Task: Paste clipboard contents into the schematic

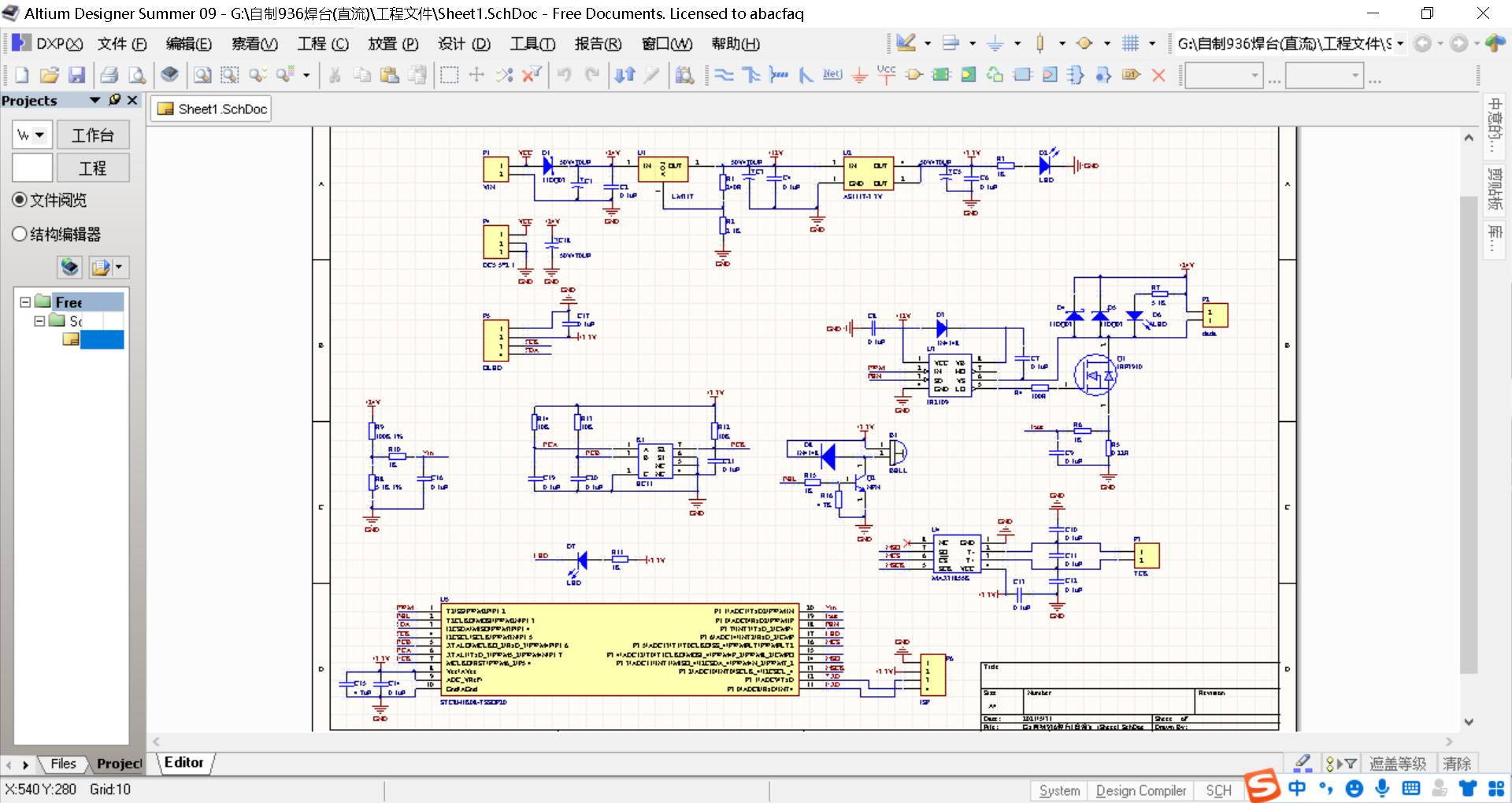Action: click(389, 75)
